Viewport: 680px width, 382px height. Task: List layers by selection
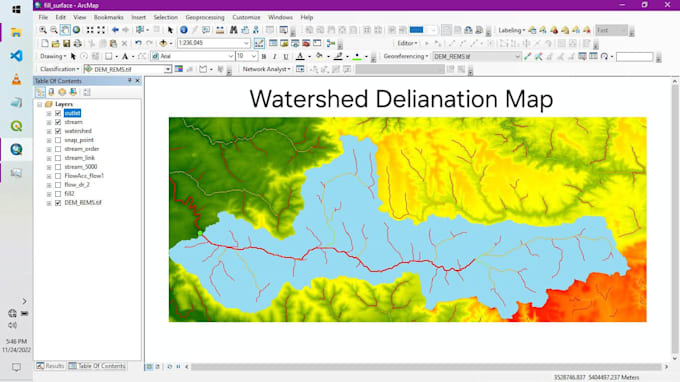click(73, 92)
